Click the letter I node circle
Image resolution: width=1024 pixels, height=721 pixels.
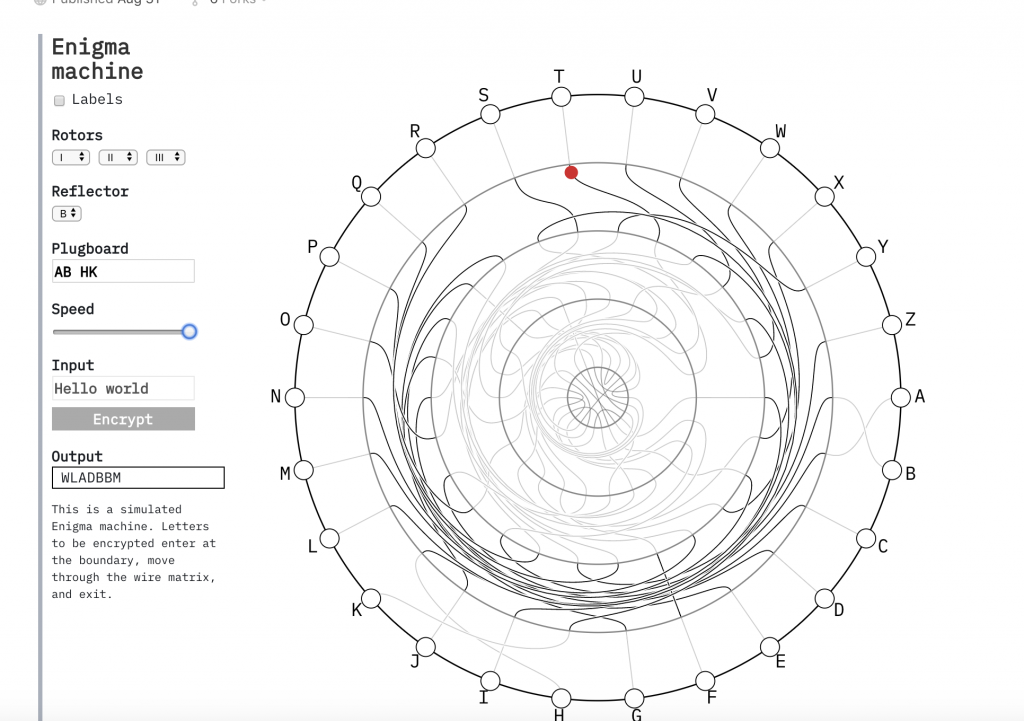(x=490, y=681)
